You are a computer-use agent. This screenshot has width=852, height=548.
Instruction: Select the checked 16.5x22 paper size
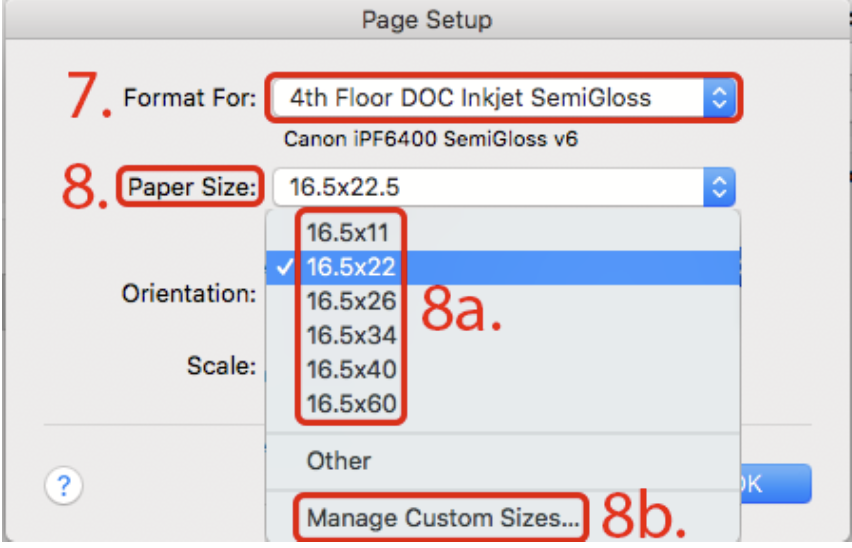pos(503,267)
